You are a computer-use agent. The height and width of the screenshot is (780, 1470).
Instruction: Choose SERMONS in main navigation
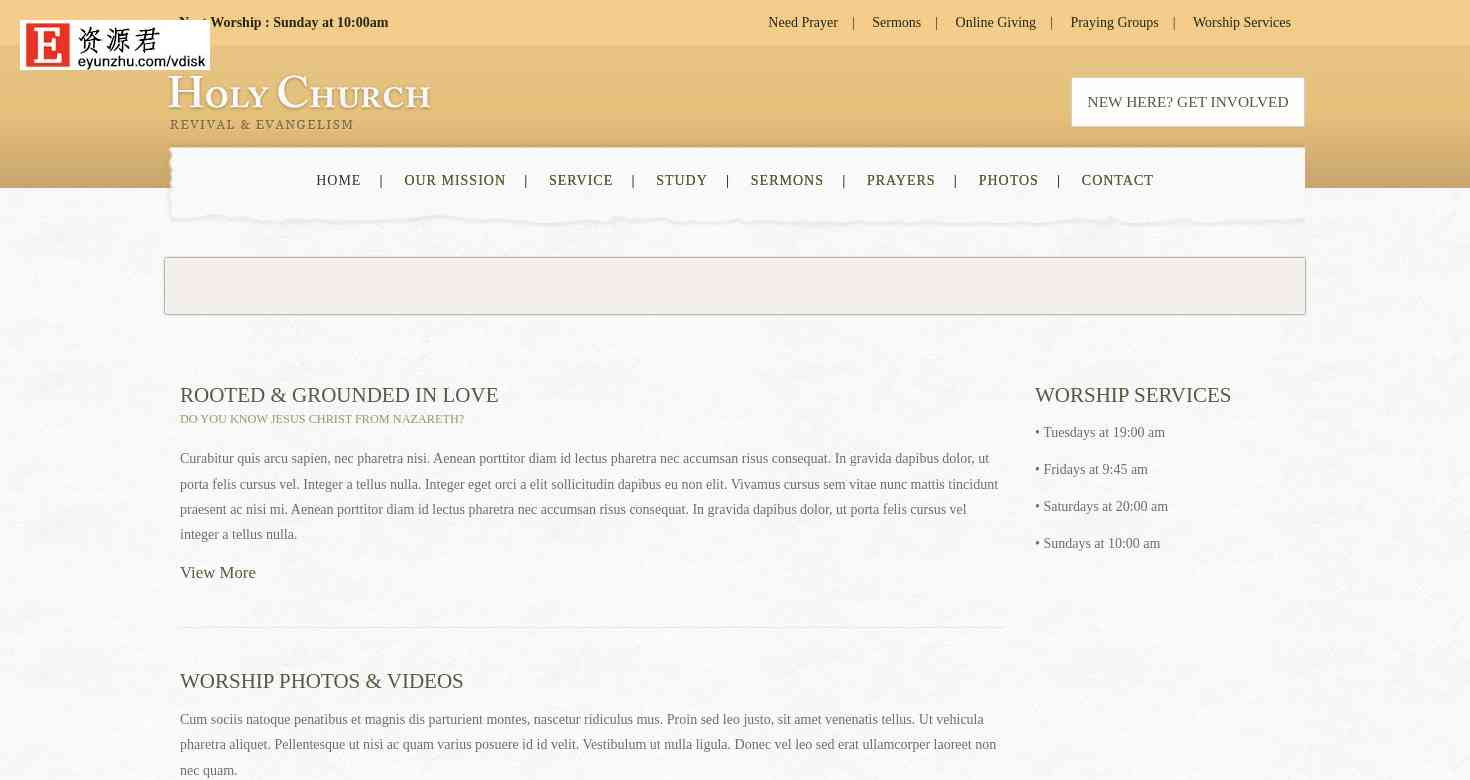787,181
